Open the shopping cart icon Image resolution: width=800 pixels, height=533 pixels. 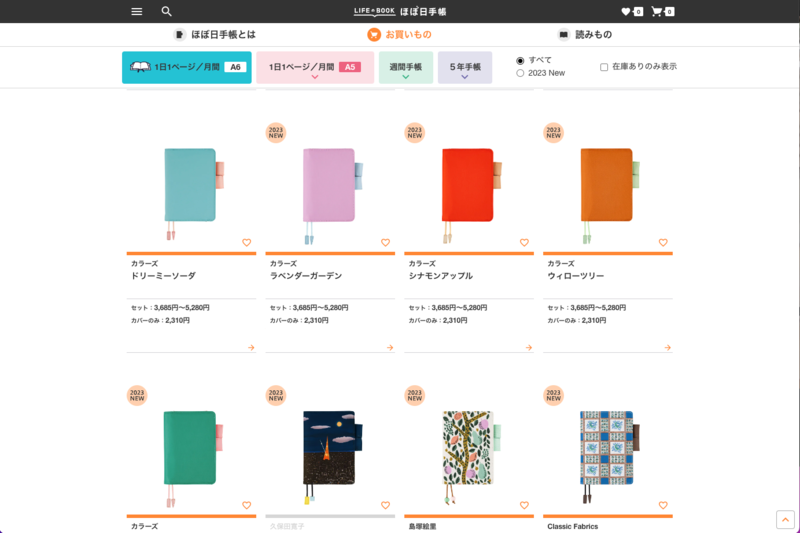point(662,11)
